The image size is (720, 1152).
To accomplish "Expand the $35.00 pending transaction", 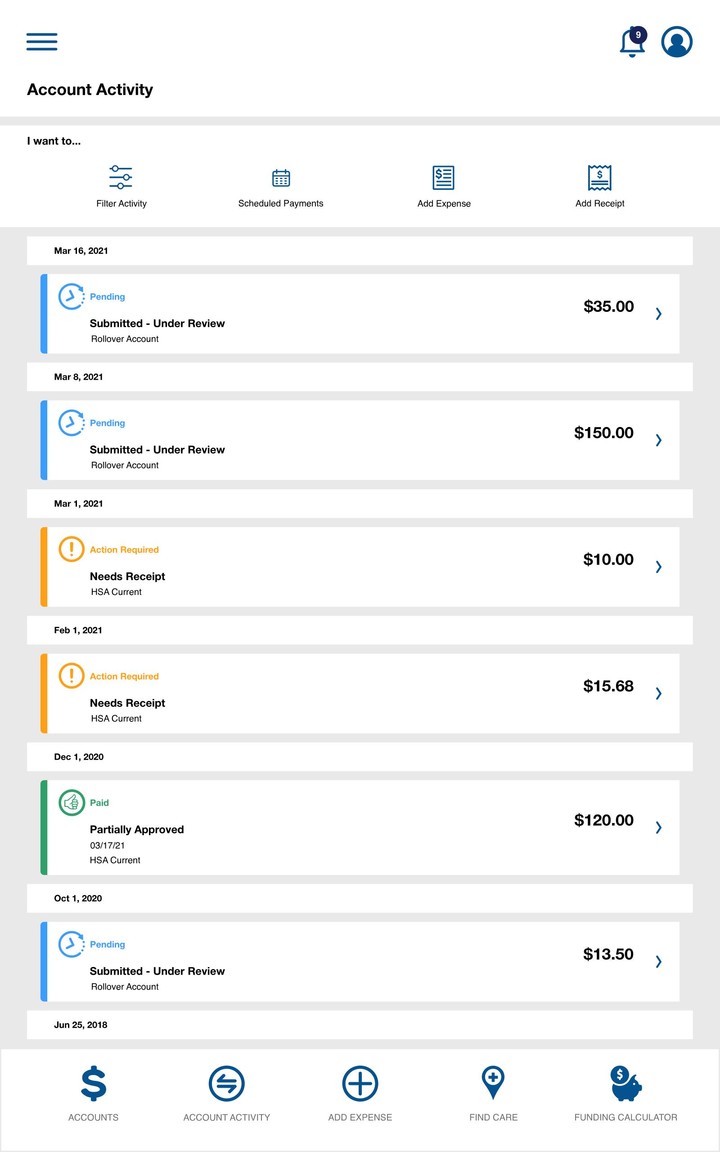I will point(658,313).
